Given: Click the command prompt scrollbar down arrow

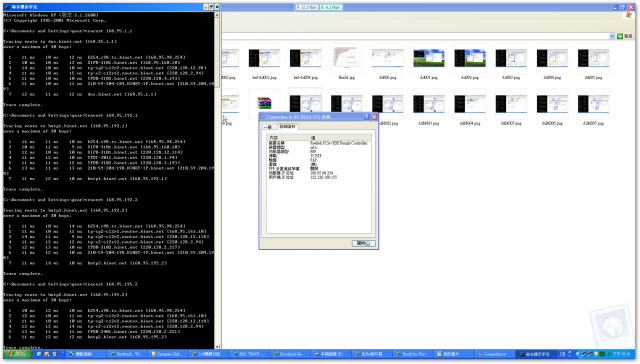Looking at the screenshot, I should 217,346.
